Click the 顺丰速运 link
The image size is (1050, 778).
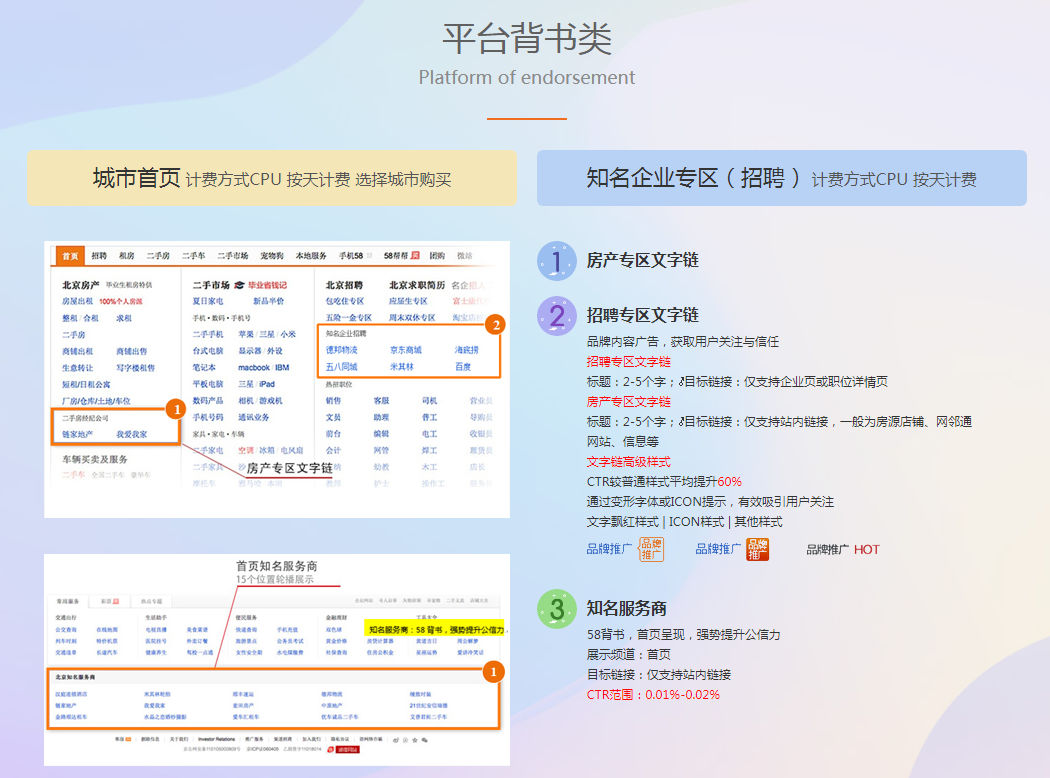[x=243, y=694]
